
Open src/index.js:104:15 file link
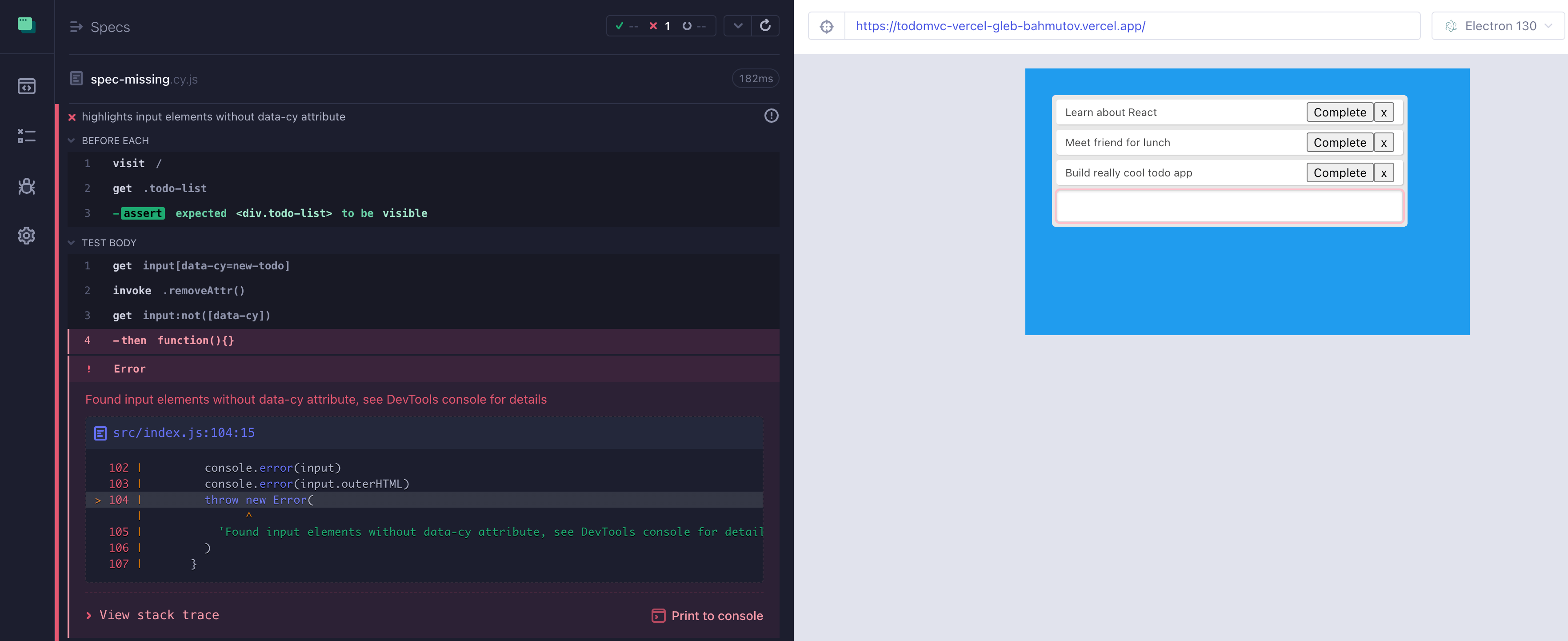pyautogui.click(x=183, y=433)
